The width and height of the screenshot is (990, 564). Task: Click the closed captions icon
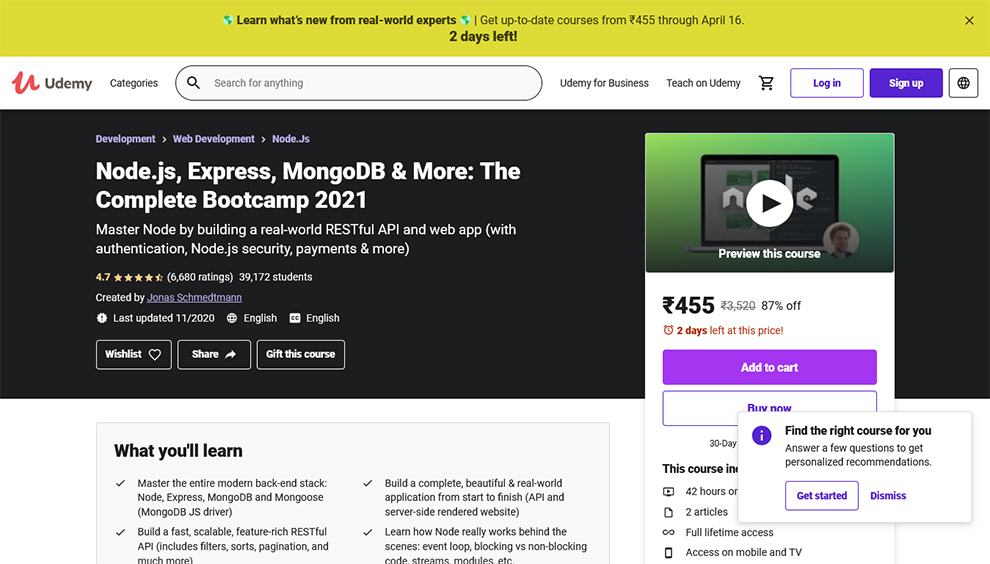click(295, 318)
